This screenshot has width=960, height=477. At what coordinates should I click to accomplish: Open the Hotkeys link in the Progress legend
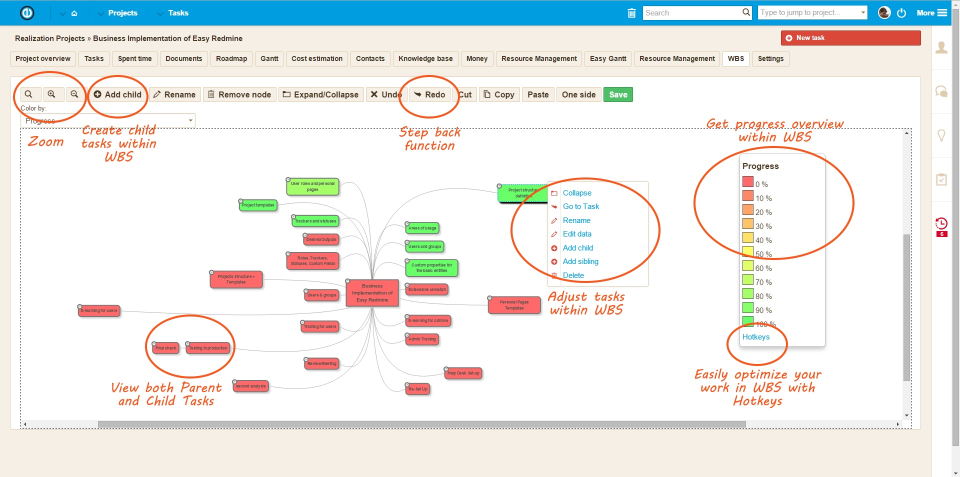pyautogui.click(x=756, y=337)
